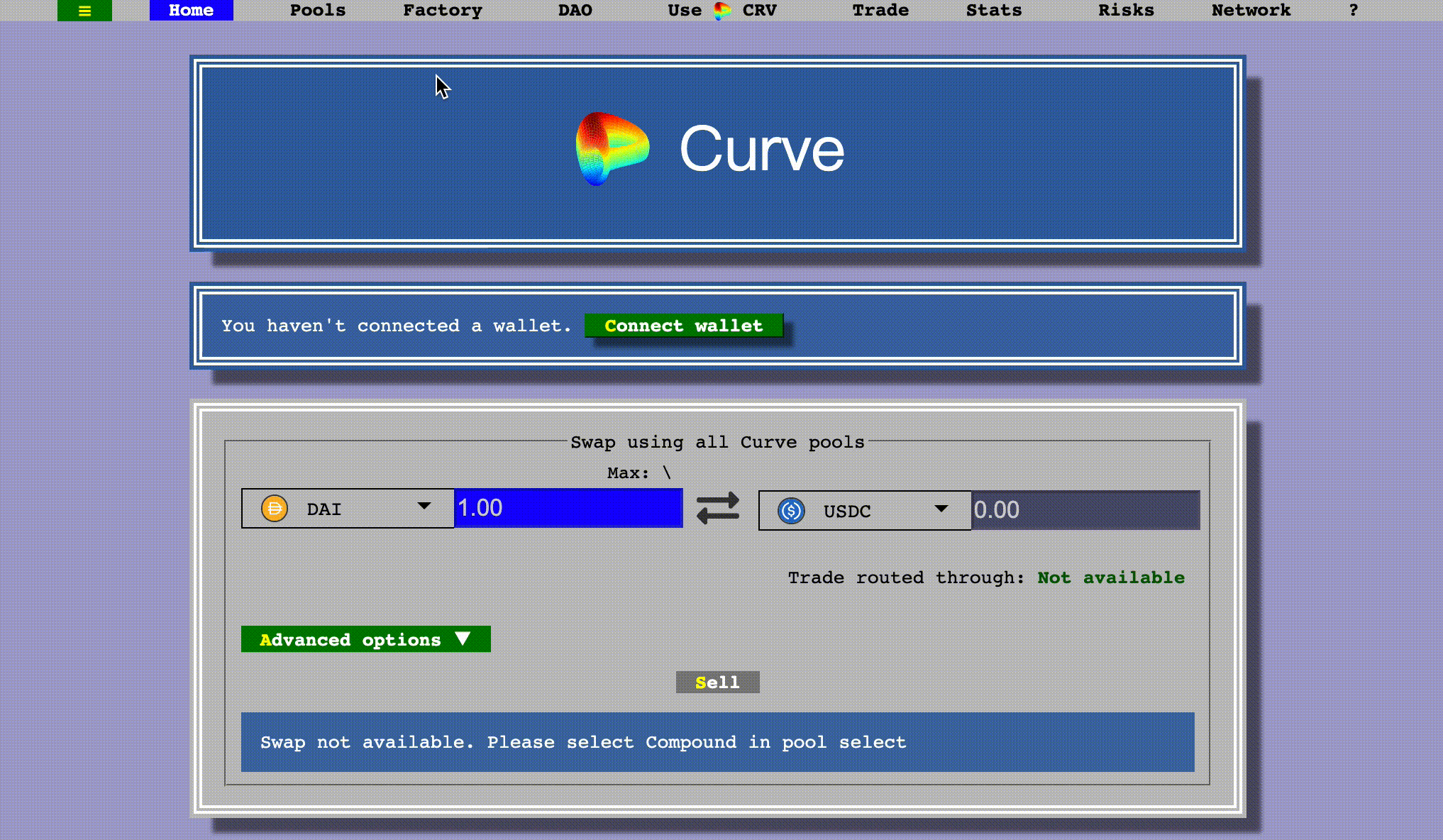
Task: Expand Advanced options
Action: click(366, 639)
